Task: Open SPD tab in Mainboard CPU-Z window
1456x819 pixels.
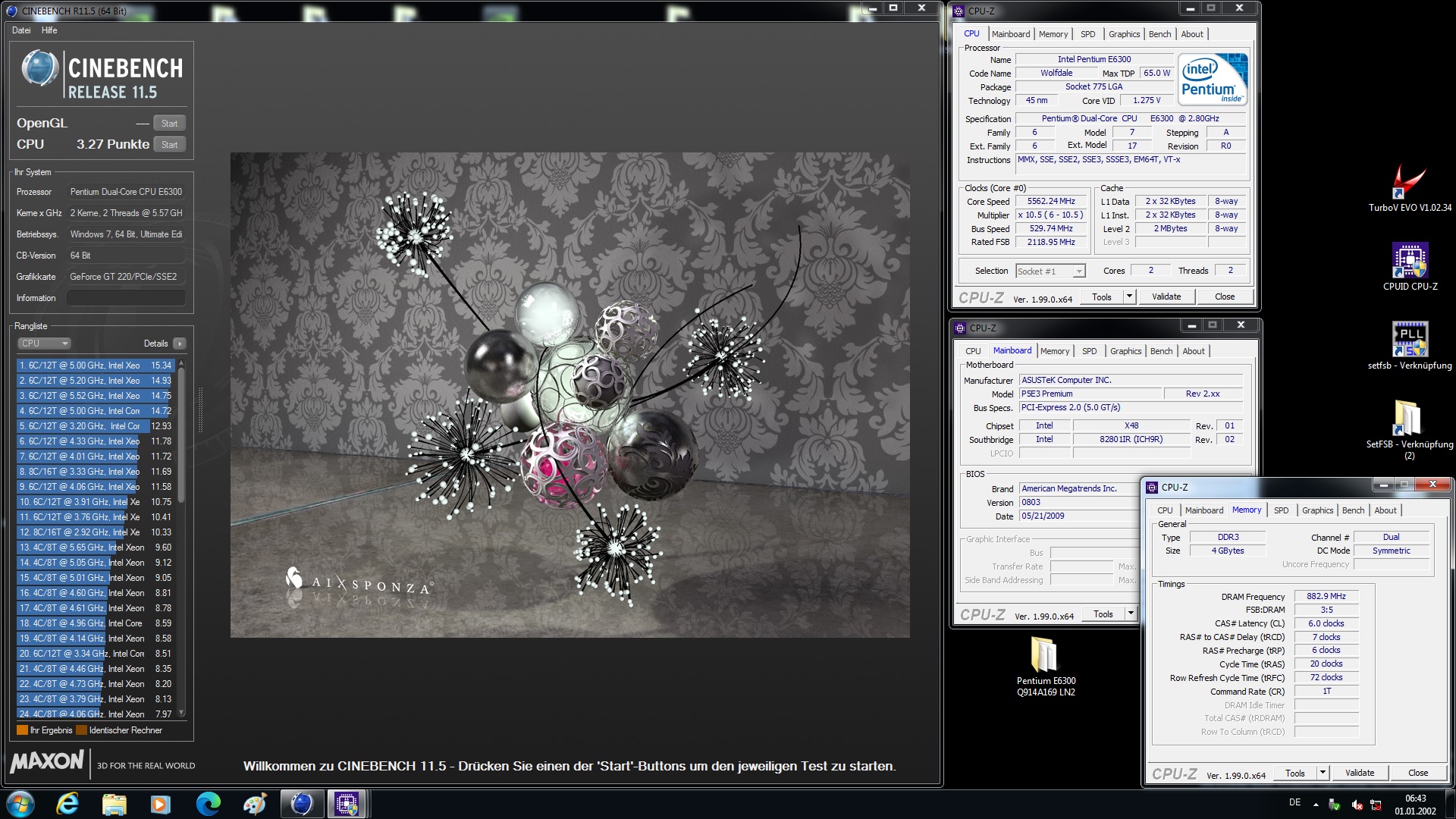Action: (x=1089, y=351)
